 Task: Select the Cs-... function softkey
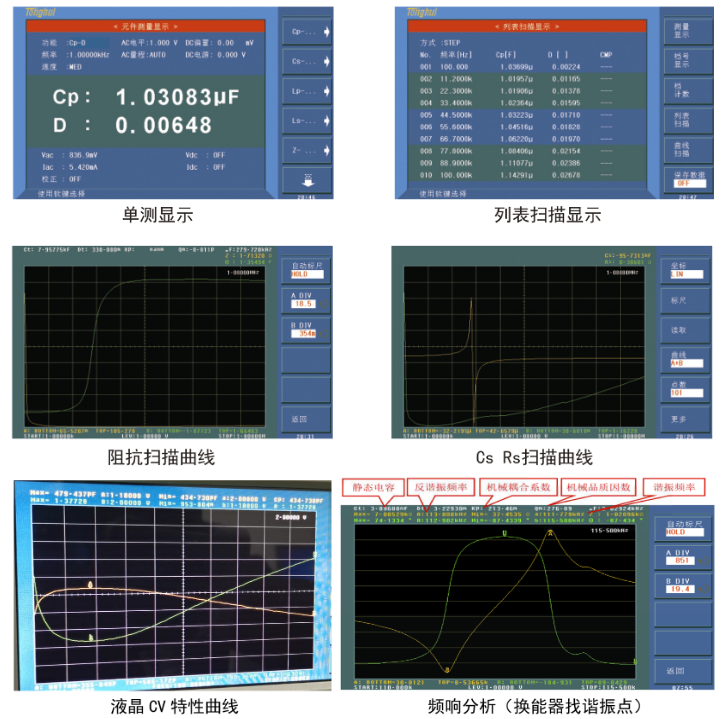pos(307,61)
